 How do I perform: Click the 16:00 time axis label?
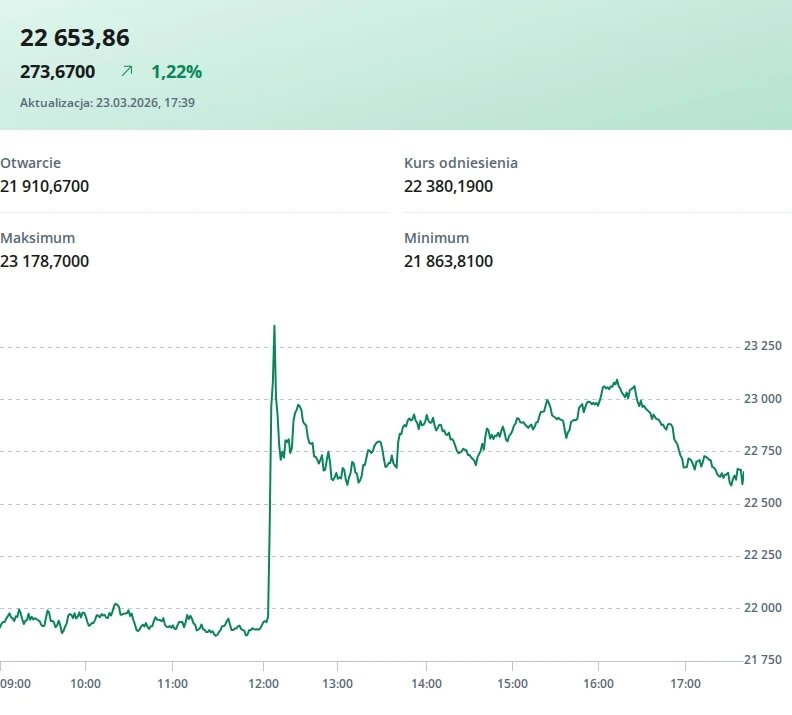pos(598,684)
